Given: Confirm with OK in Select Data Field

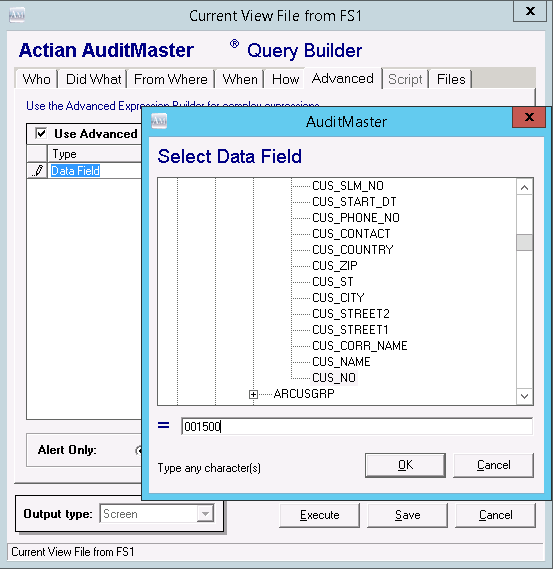Looking at the screenshot, I should (405, 465).
